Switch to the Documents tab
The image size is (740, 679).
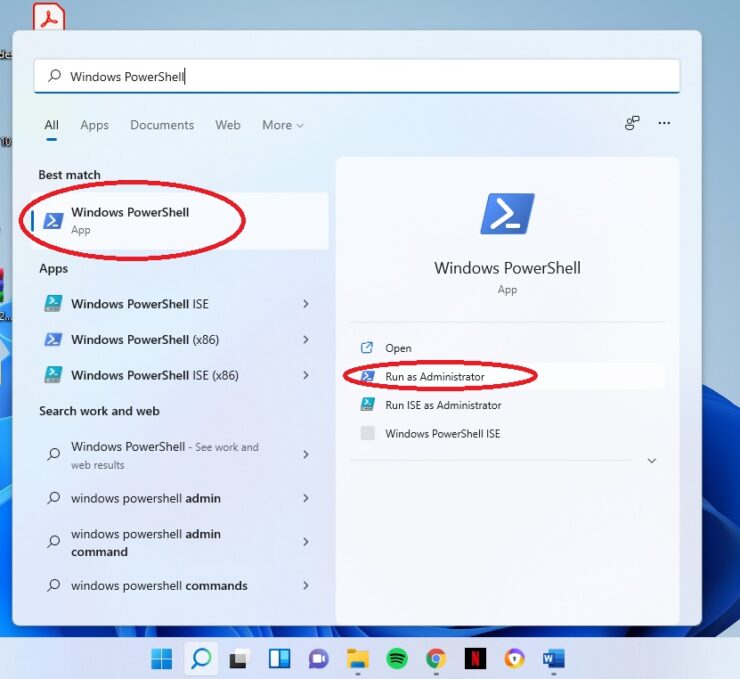click(162, 125)
